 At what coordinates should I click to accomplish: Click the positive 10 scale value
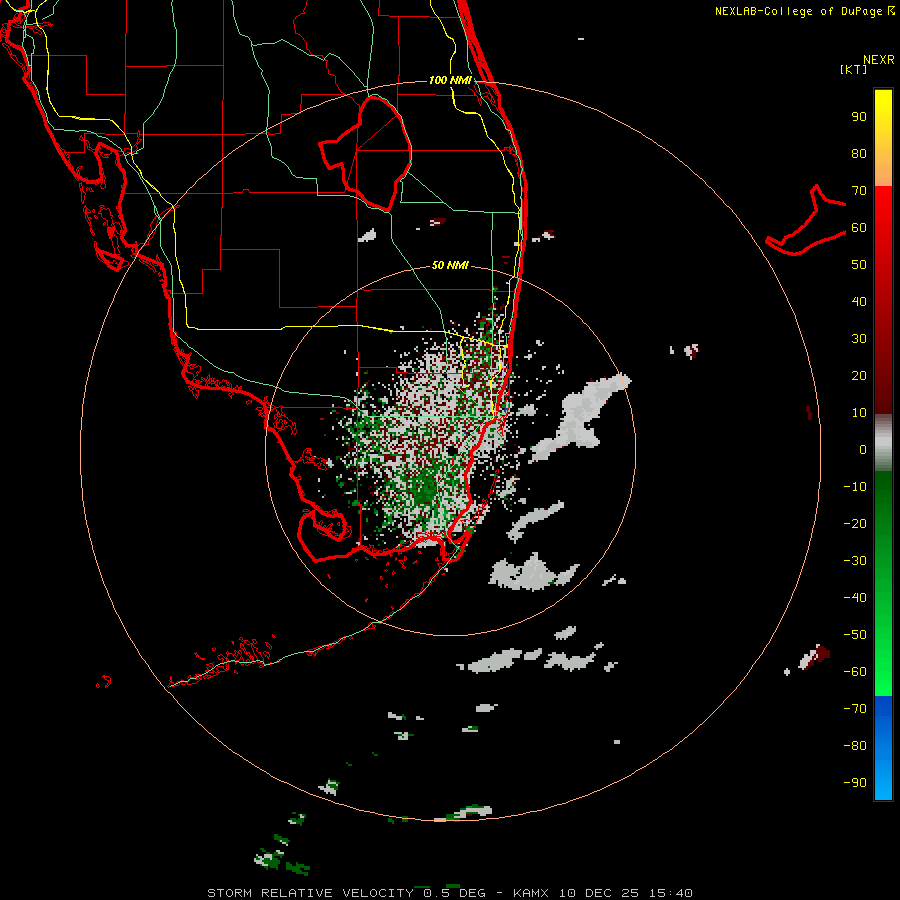tap(859, 413)
